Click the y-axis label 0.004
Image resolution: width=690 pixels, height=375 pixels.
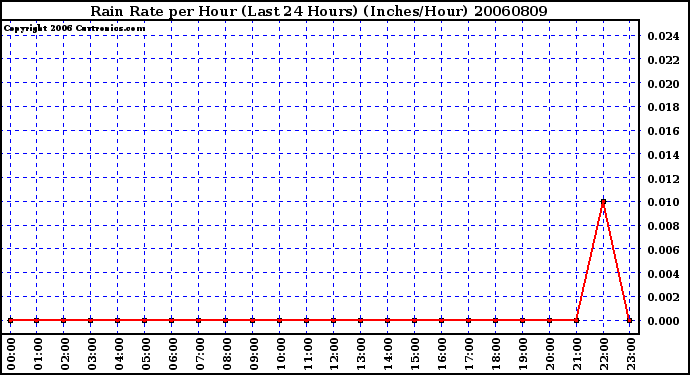(x=663, y=274)
